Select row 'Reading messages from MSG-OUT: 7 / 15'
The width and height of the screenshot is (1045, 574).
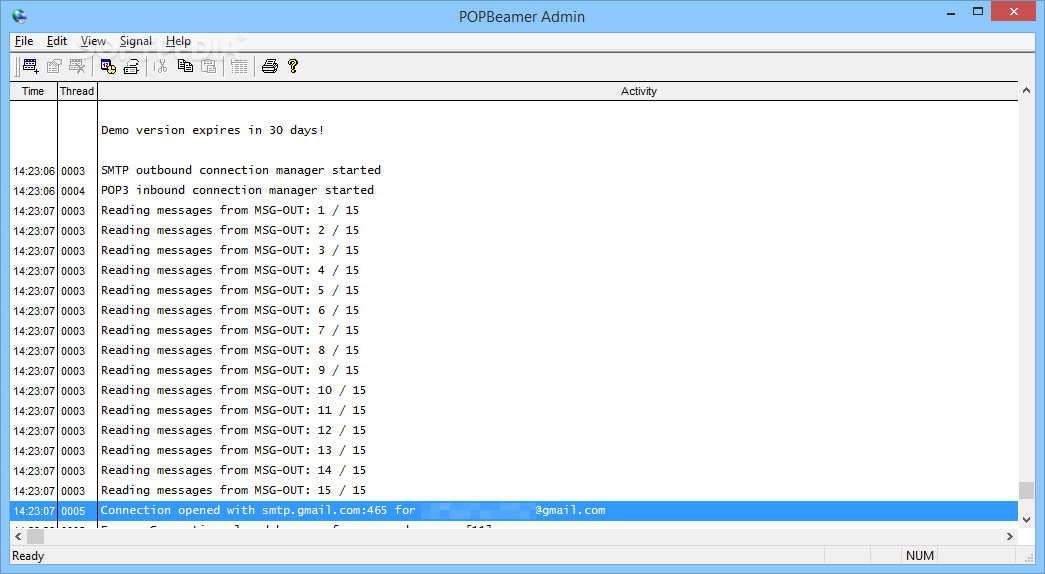514,331
